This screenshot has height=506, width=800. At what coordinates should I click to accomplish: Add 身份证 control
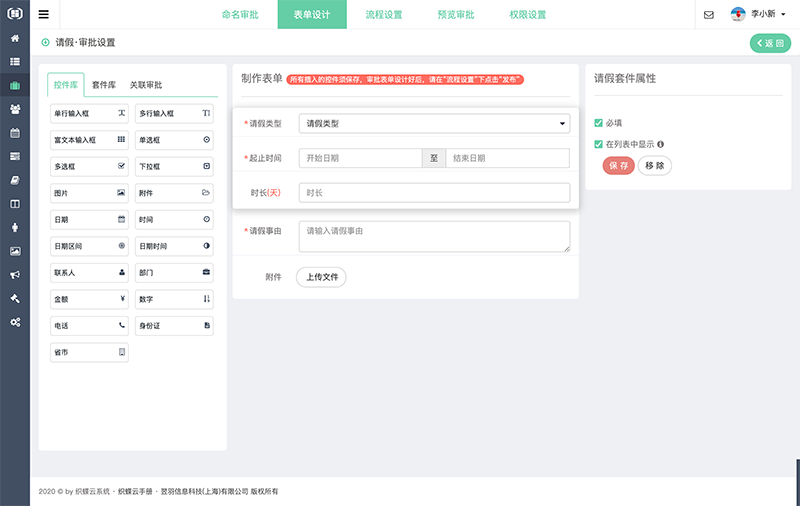pos(174,325)
